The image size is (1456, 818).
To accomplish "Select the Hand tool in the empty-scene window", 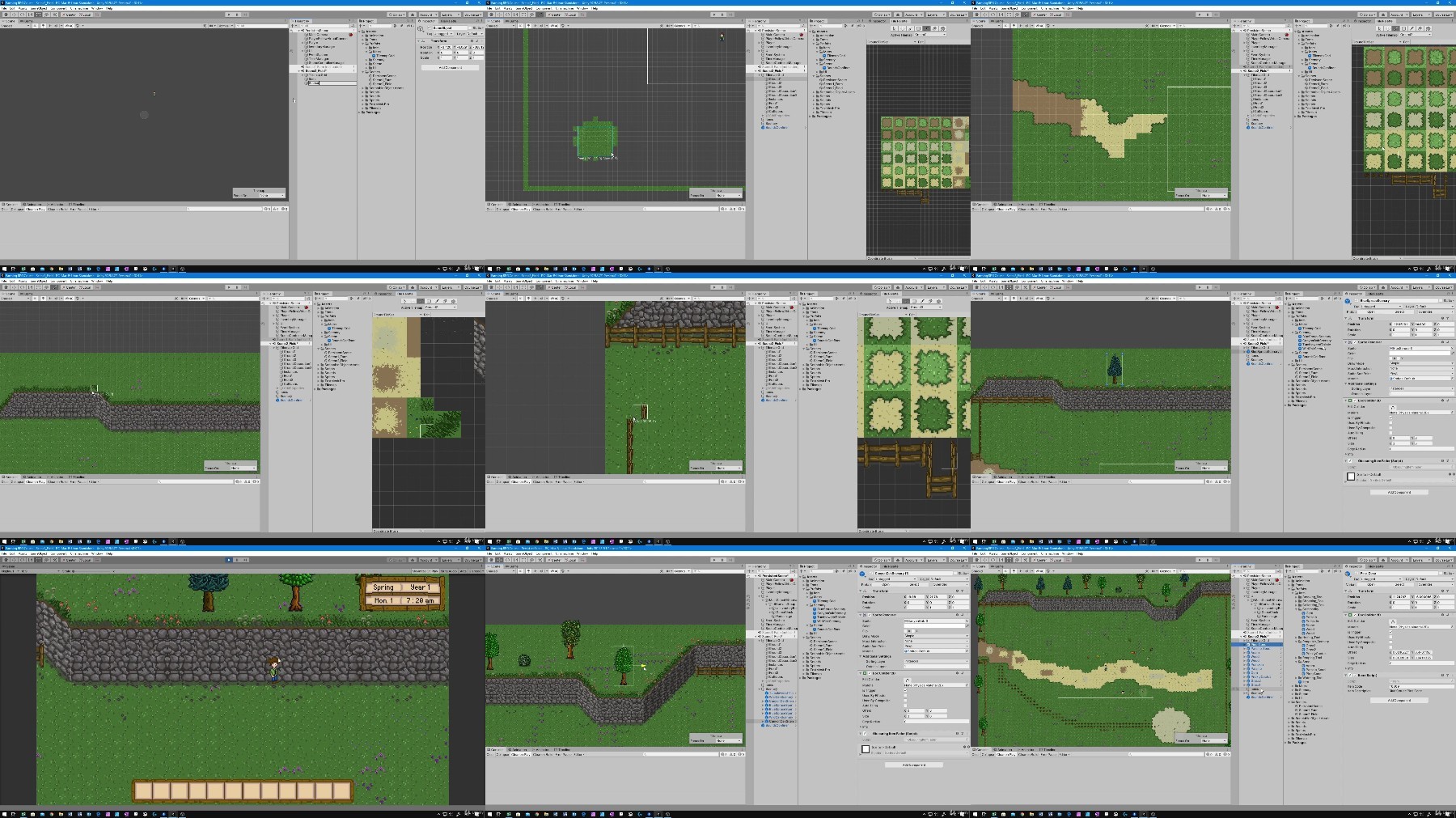I will click(6, 15).
